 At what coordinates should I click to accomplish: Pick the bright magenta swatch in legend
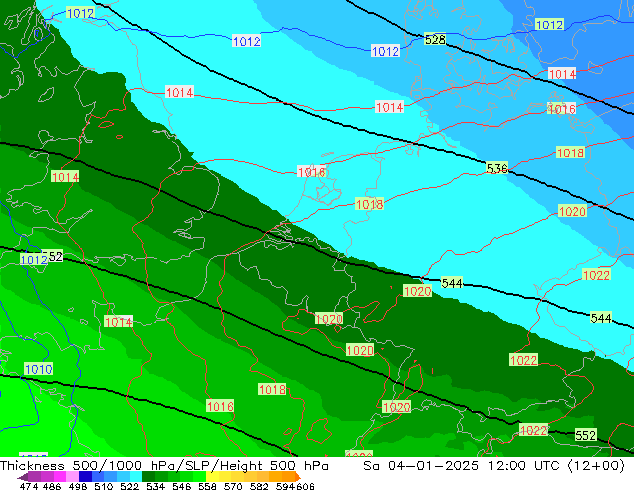60,477
